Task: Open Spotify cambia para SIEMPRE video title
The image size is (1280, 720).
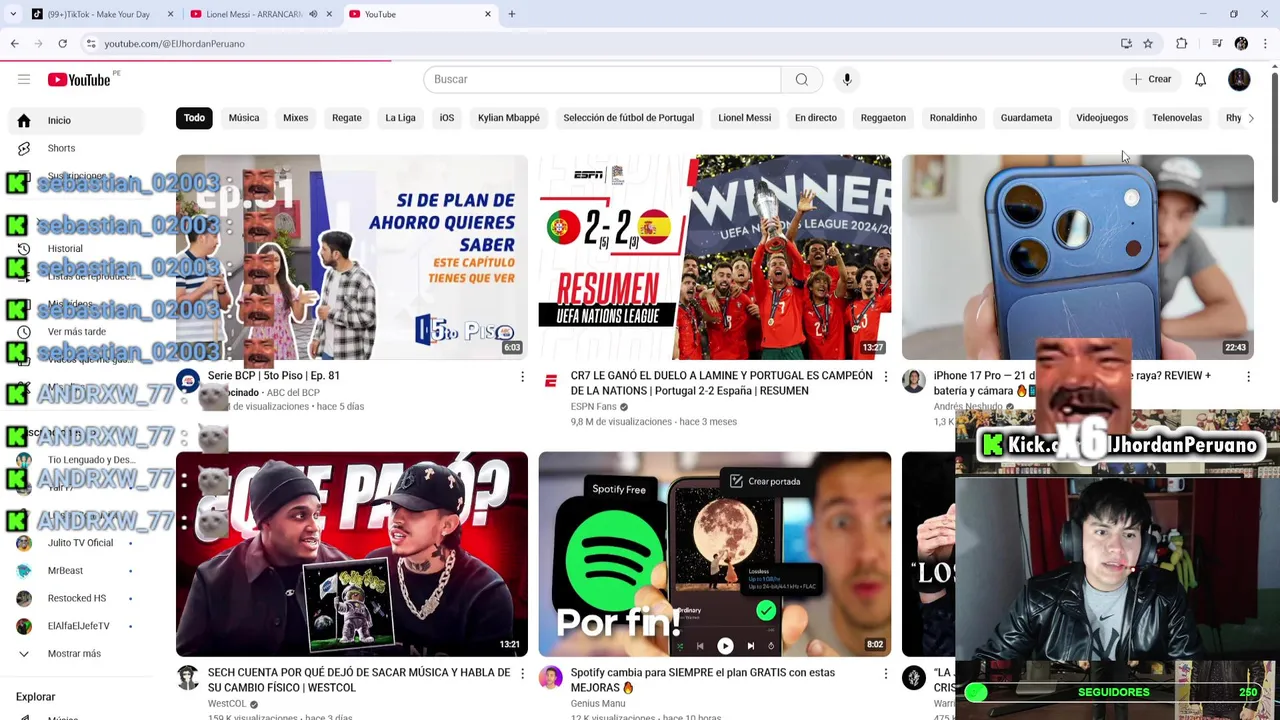Action: [x=702, y=680]
